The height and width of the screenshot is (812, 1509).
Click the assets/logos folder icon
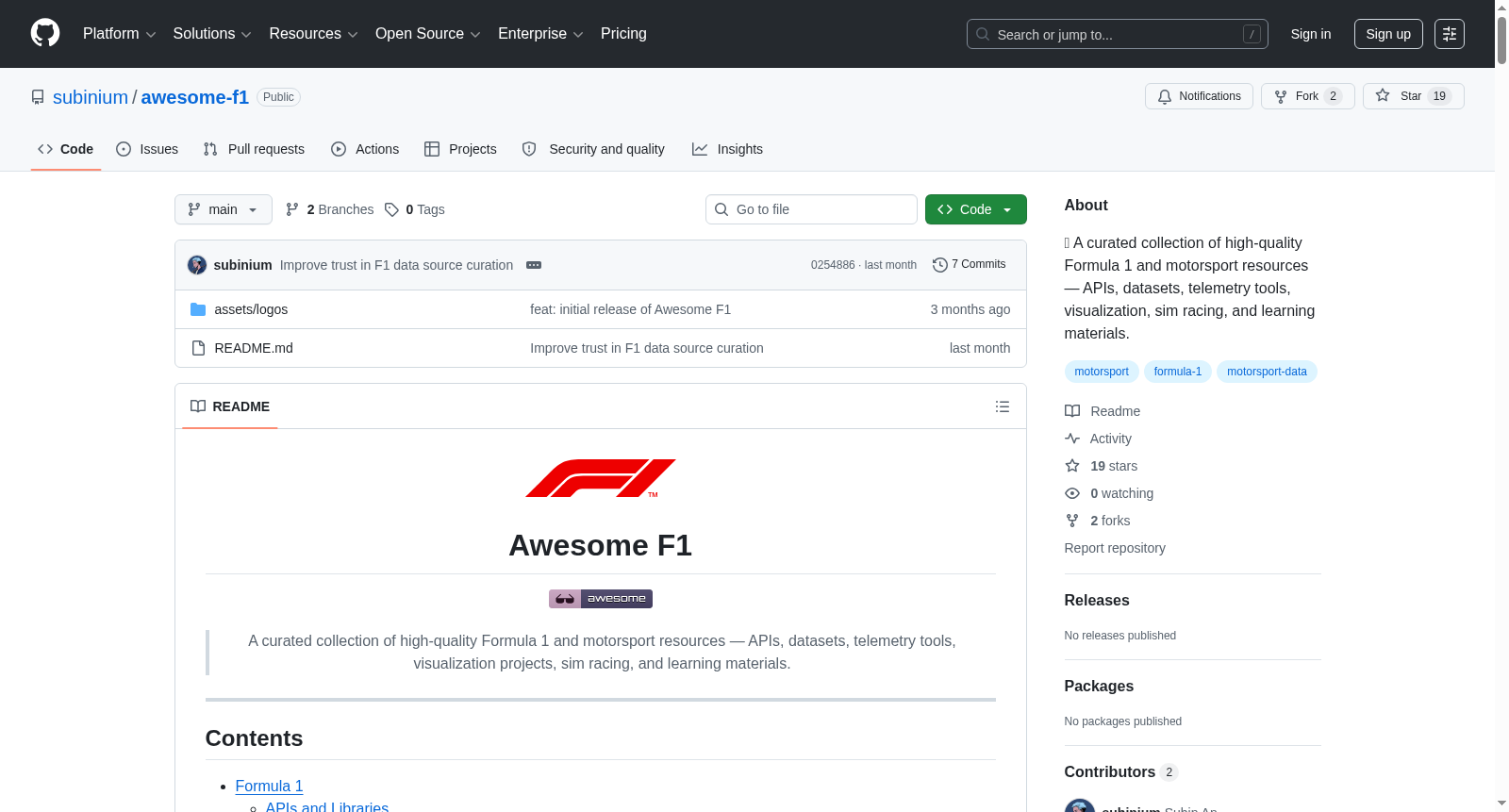click(198, 309)
